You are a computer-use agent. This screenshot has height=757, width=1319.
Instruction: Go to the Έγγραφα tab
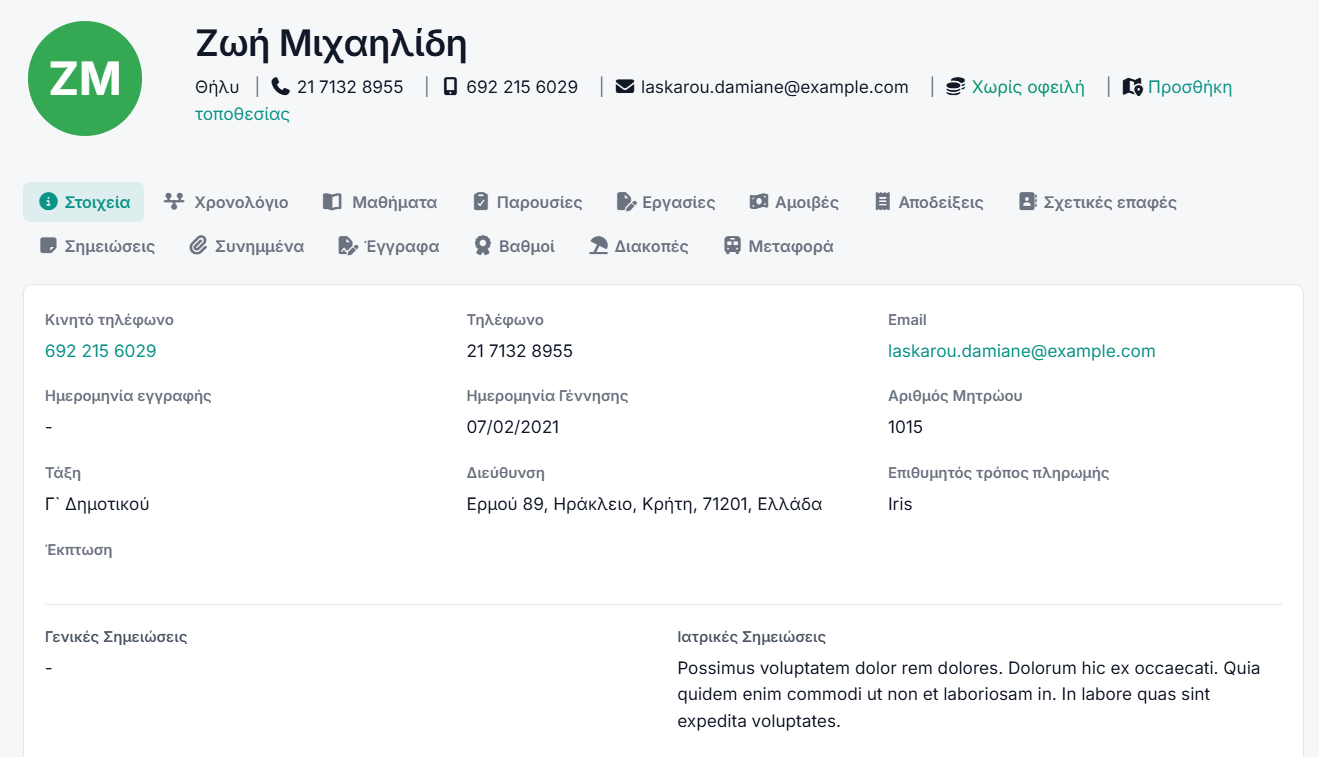click(389, 246)
